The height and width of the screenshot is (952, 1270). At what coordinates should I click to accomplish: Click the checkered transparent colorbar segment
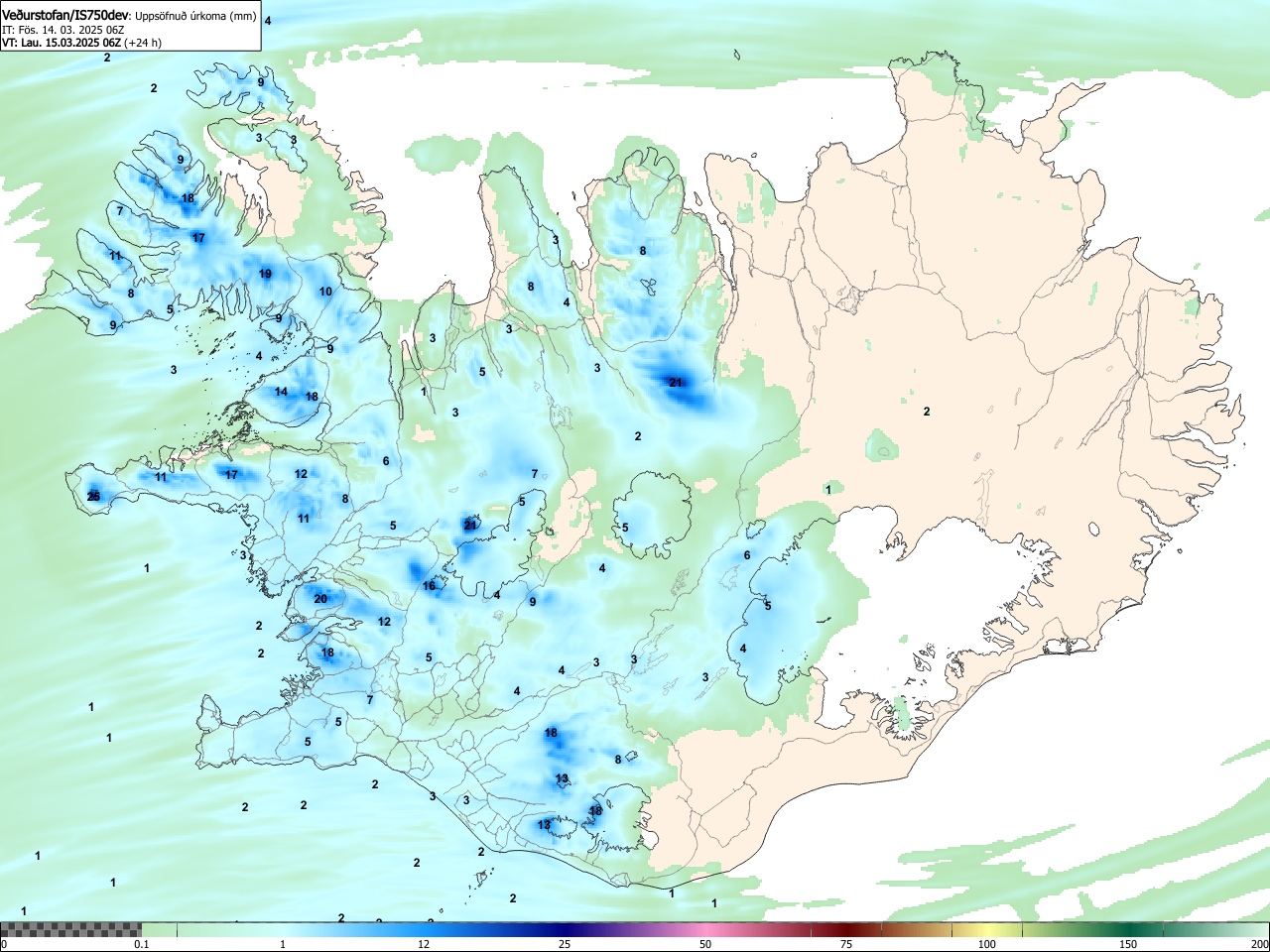(70, 929)
